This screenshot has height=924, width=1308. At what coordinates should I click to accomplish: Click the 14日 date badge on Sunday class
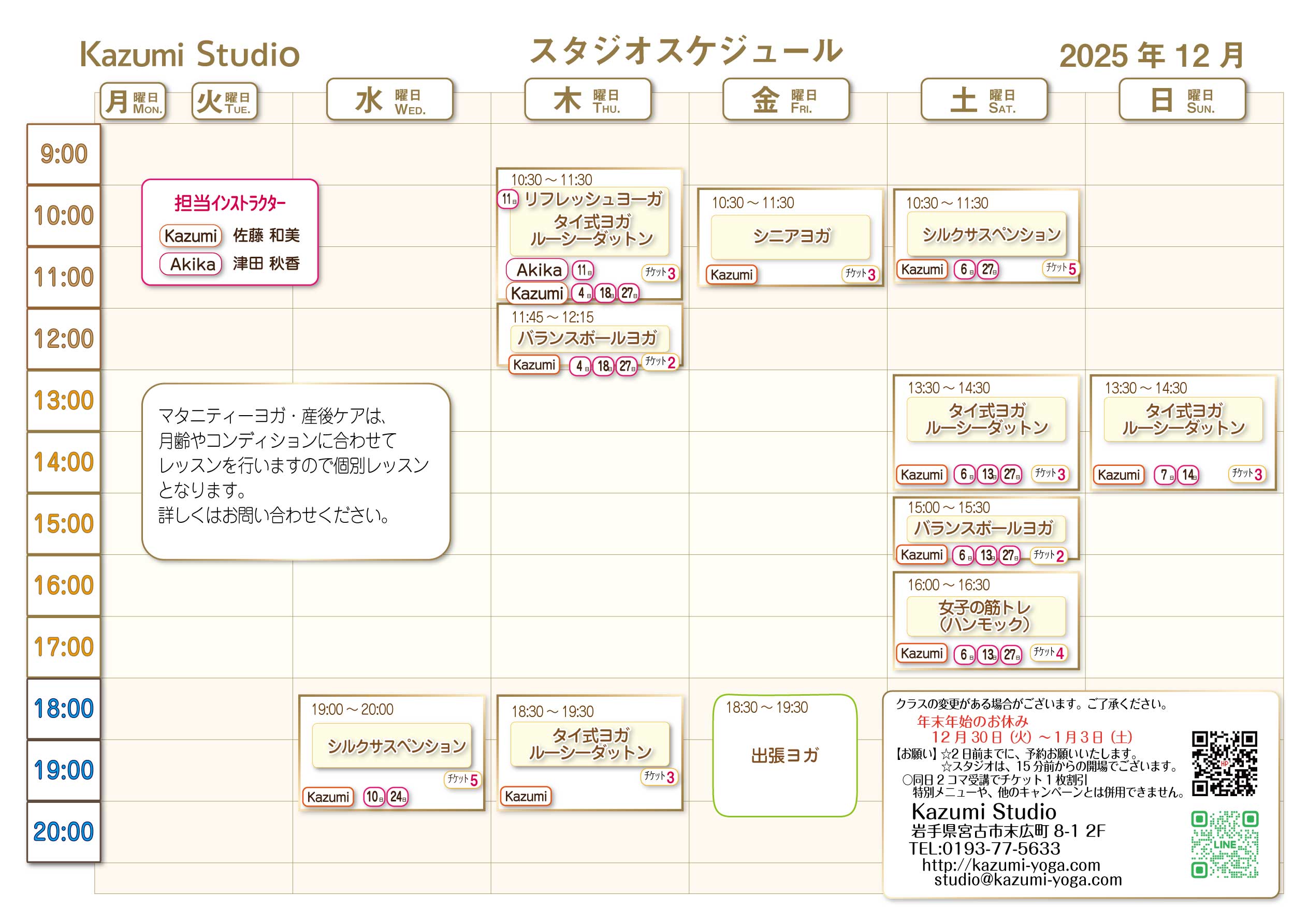(1188, 475)
